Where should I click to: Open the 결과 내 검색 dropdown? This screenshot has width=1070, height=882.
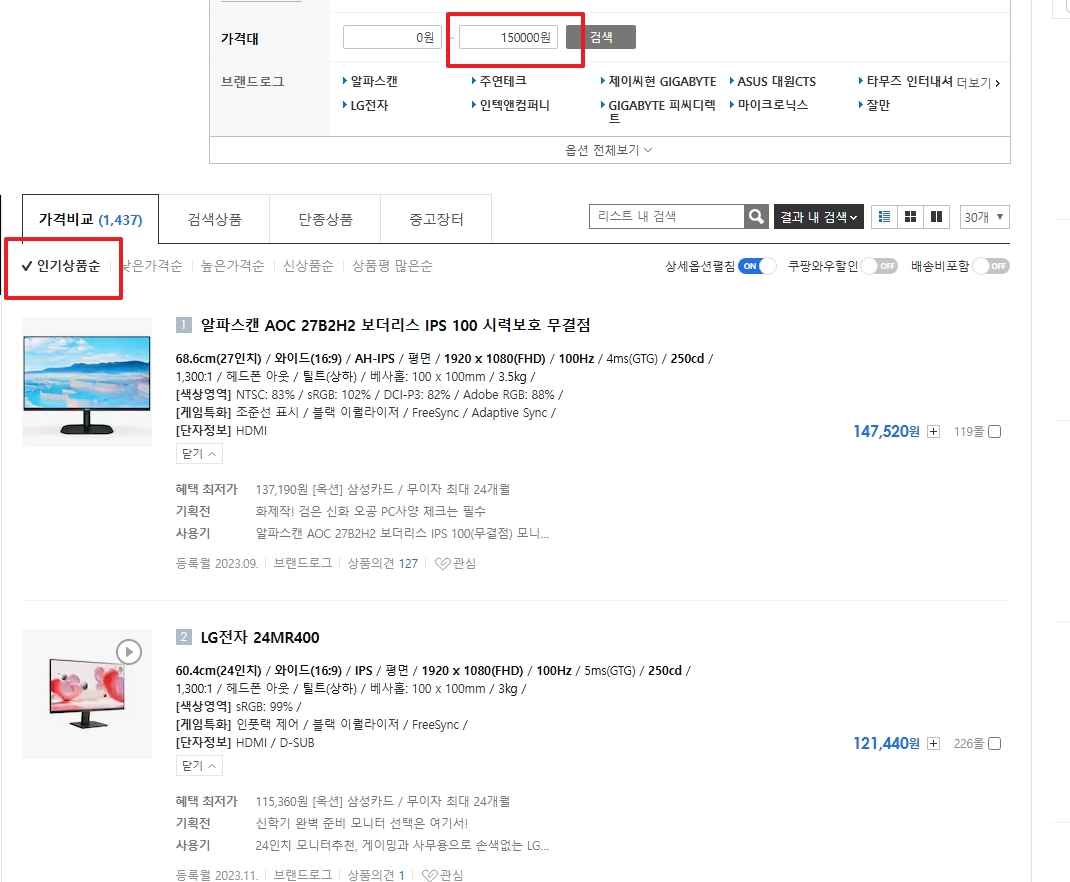pos(818,217)
